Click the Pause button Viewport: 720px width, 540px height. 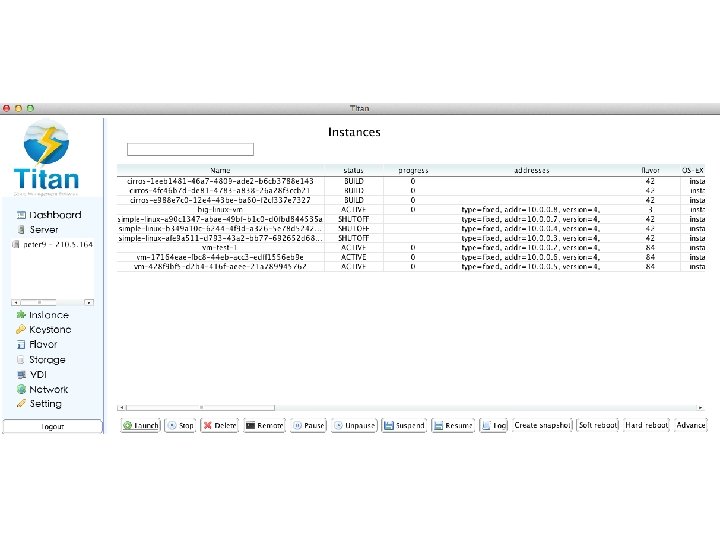(309, 425)
